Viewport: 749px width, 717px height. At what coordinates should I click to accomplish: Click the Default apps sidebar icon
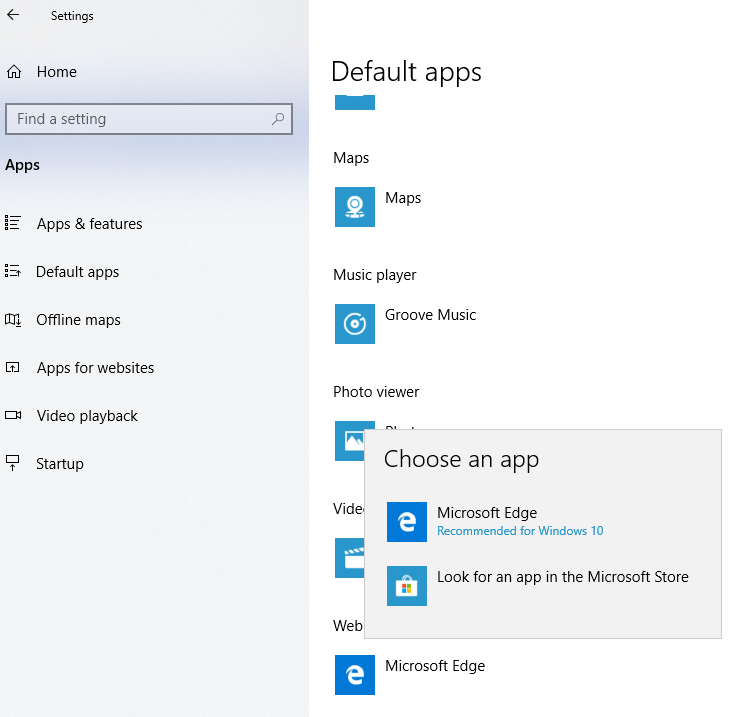[x=13, y=271]
